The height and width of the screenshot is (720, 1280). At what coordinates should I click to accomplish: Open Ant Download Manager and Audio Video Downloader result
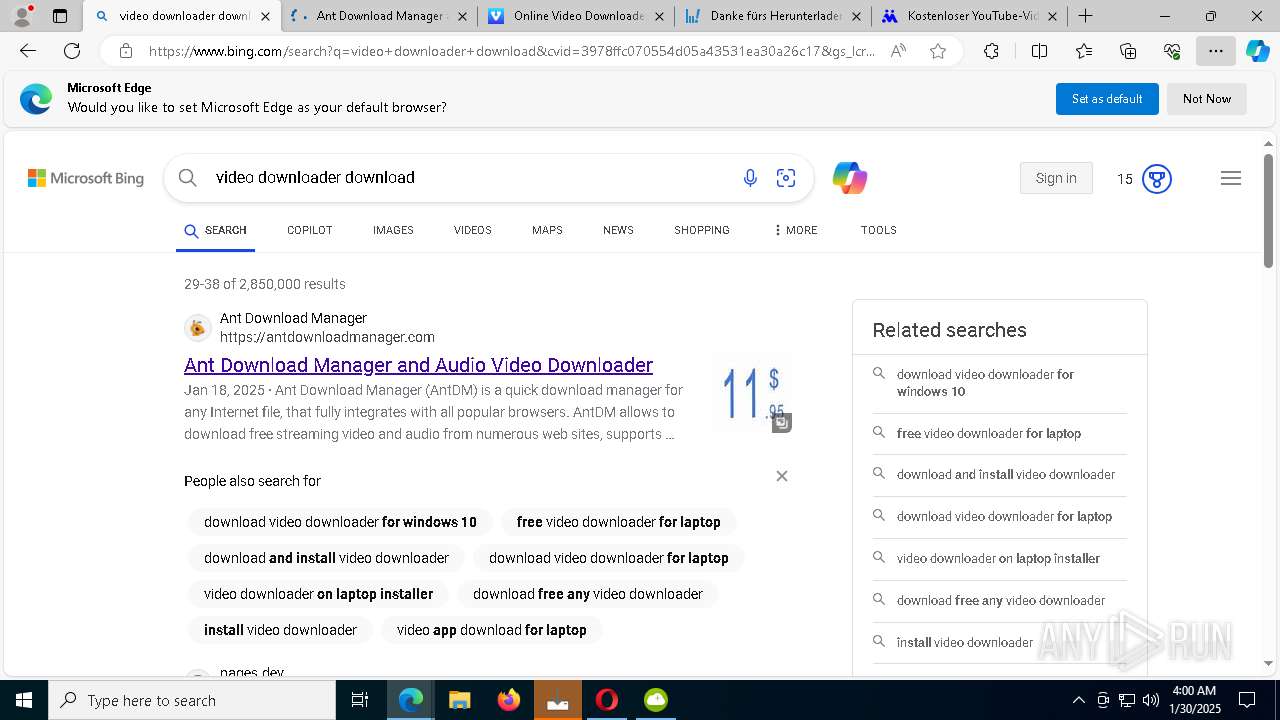coord(418,365)
